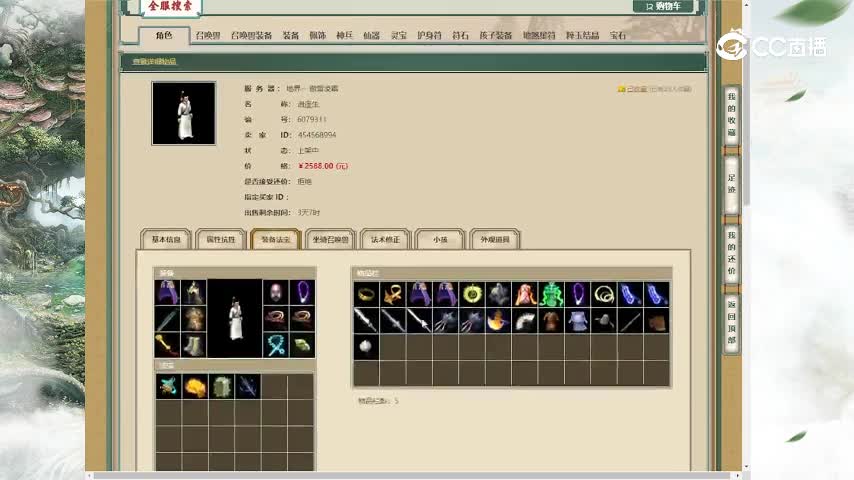The image size is (854, 480).
Task: Inspect the equipped green jade piece
Action: [x=302, y=345]
